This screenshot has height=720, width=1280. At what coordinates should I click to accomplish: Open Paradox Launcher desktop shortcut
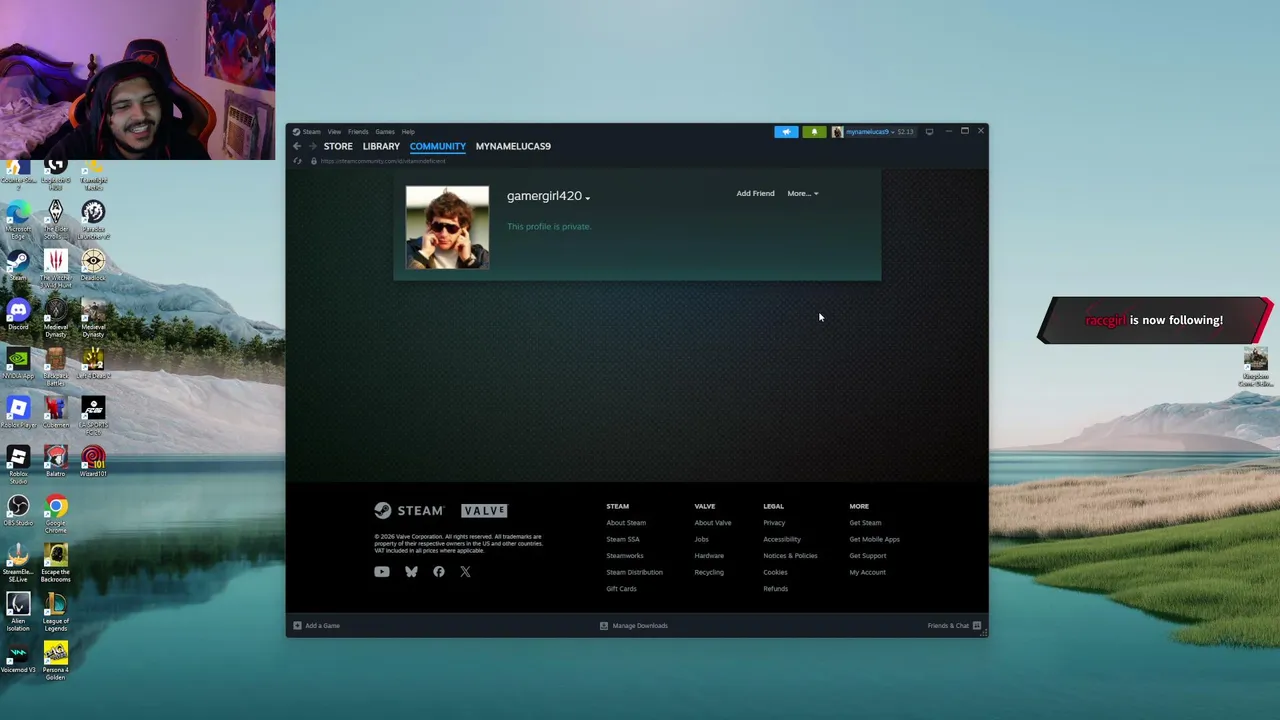pos(93,219)
